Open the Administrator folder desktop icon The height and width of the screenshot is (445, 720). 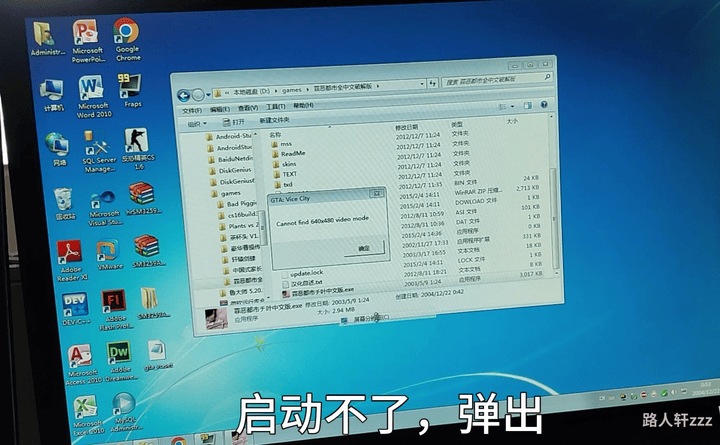pos(46,38)
